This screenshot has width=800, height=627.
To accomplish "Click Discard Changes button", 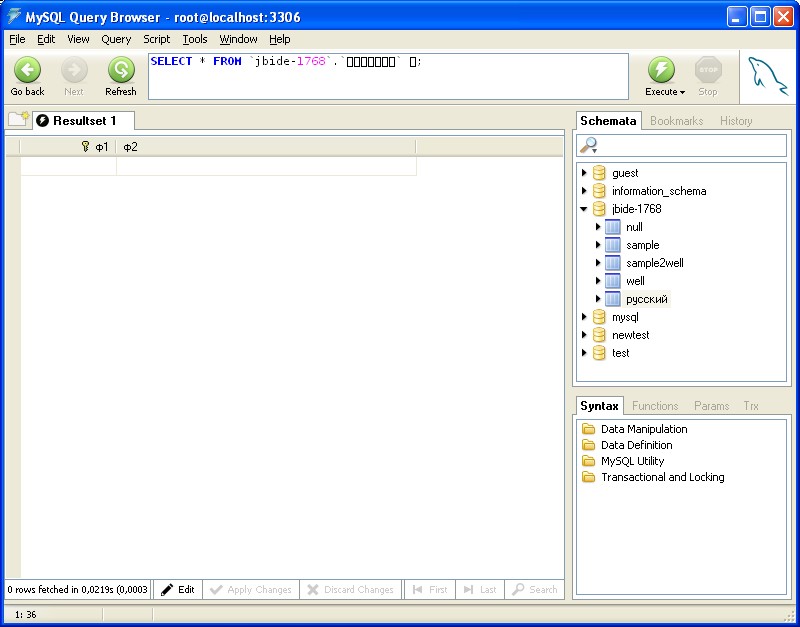I will pyautogui.click(x=351, y=590).
